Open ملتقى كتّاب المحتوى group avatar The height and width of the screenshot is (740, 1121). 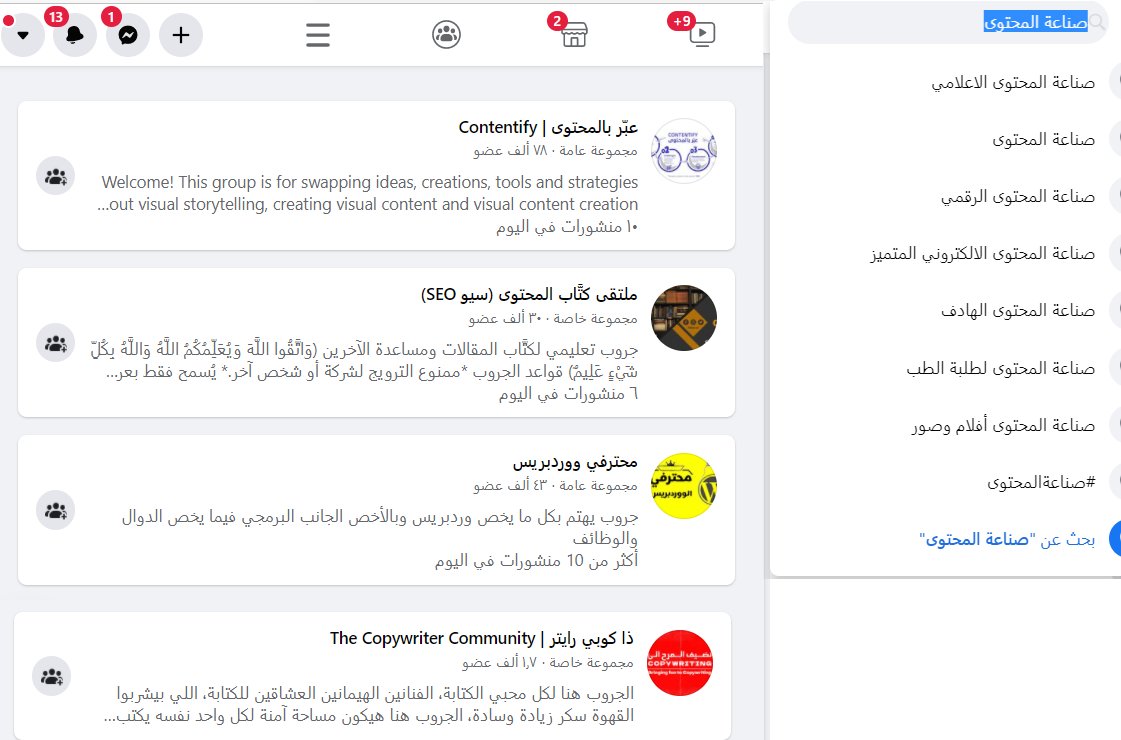tap(683, 318)
